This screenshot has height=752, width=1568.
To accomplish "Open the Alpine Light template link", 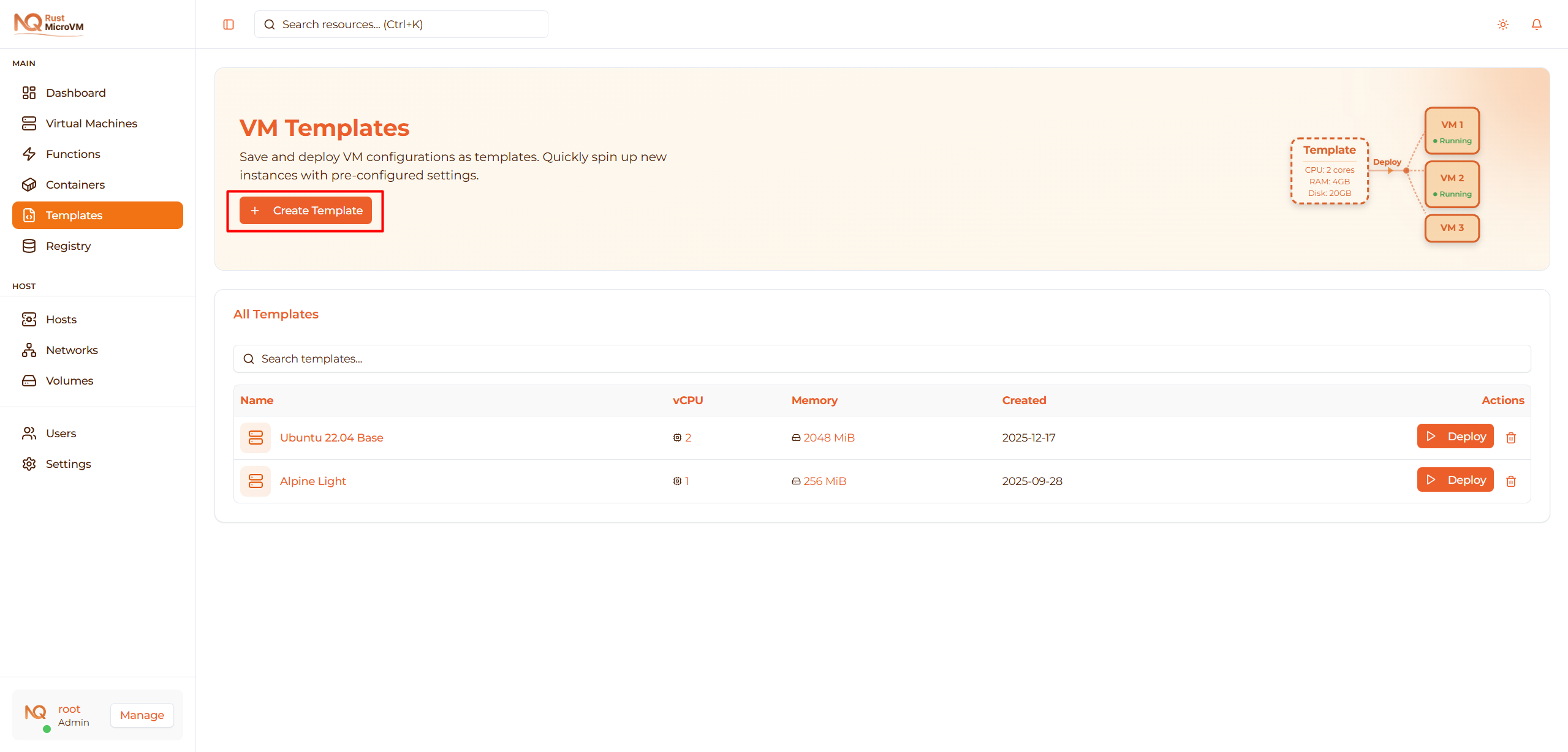I will (312, 481).
